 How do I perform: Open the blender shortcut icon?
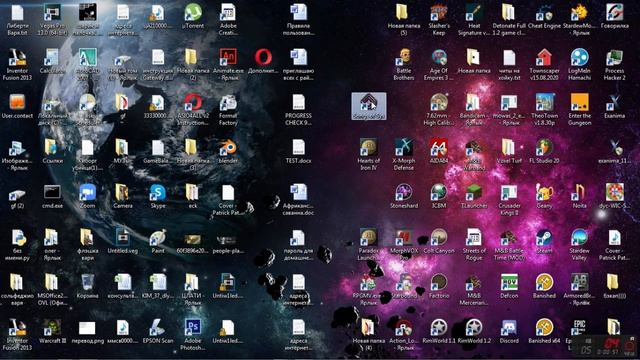click(x=228, y=151)
